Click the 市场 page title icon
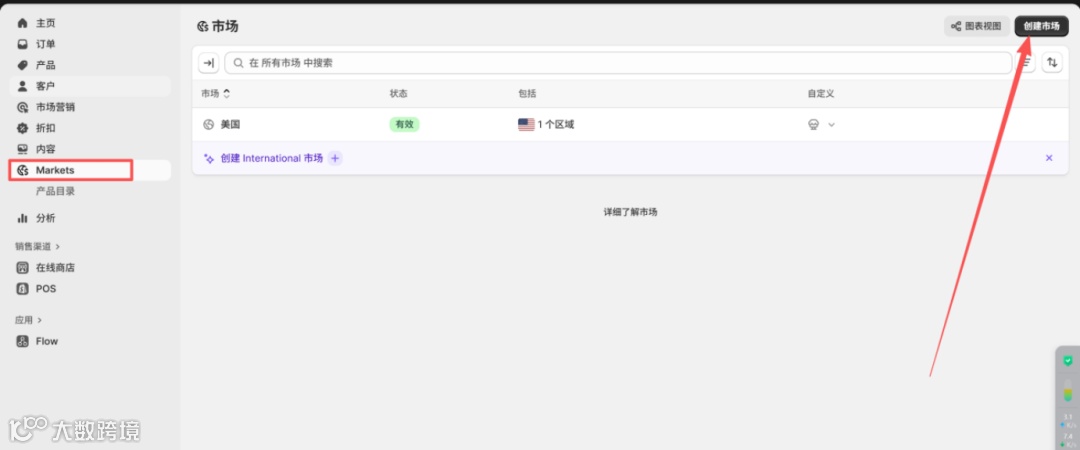 202,27
